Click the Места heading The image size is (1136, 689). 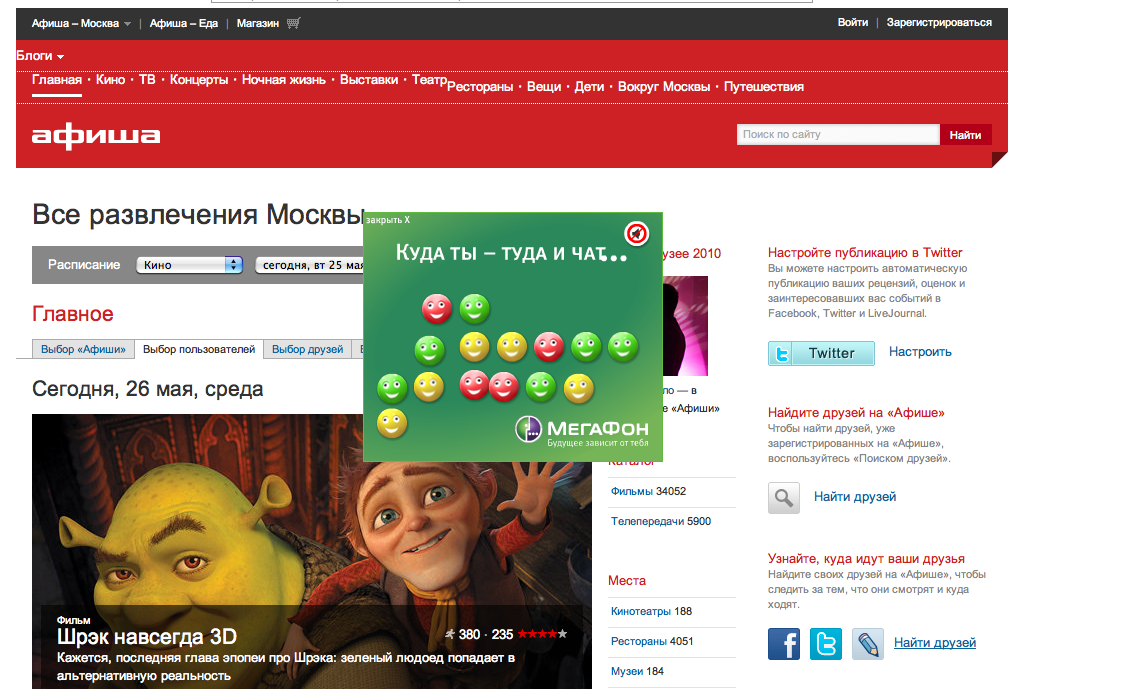point(627,581)
